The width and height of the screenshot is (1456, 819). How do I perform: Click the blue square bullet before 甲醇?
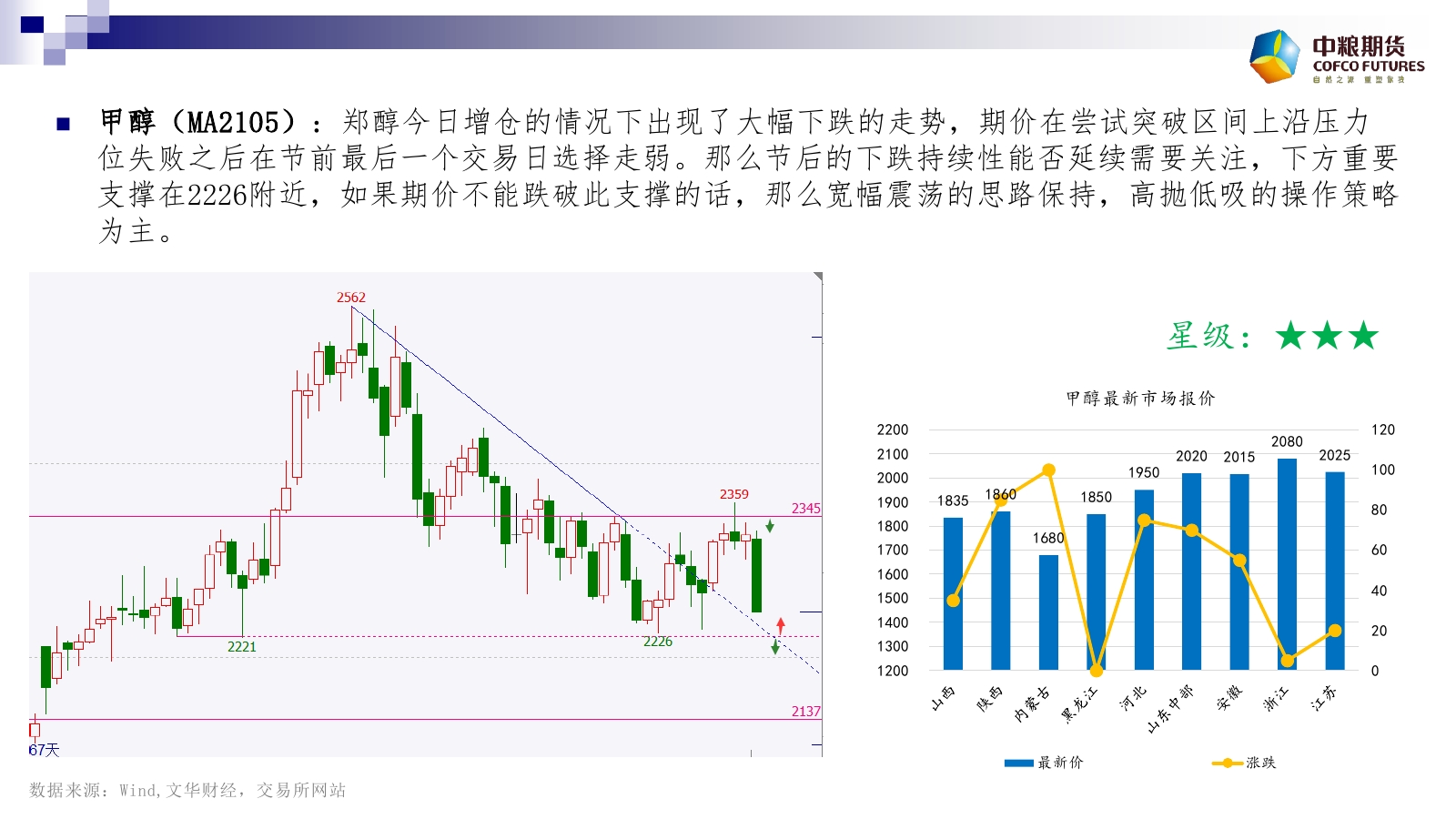click(x=64, y=124)
